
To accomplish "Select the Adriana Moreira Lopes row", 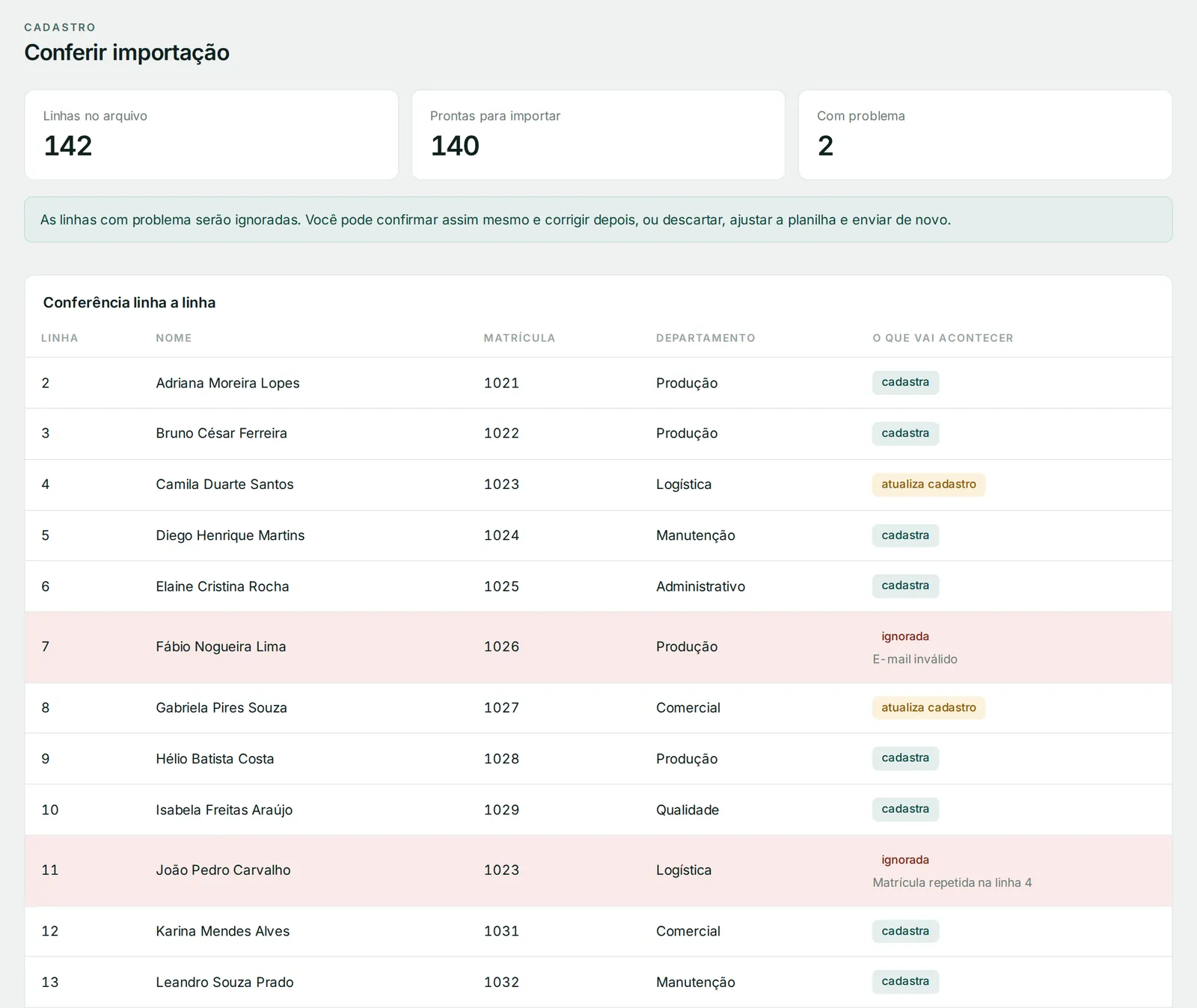I will point(598,383).
